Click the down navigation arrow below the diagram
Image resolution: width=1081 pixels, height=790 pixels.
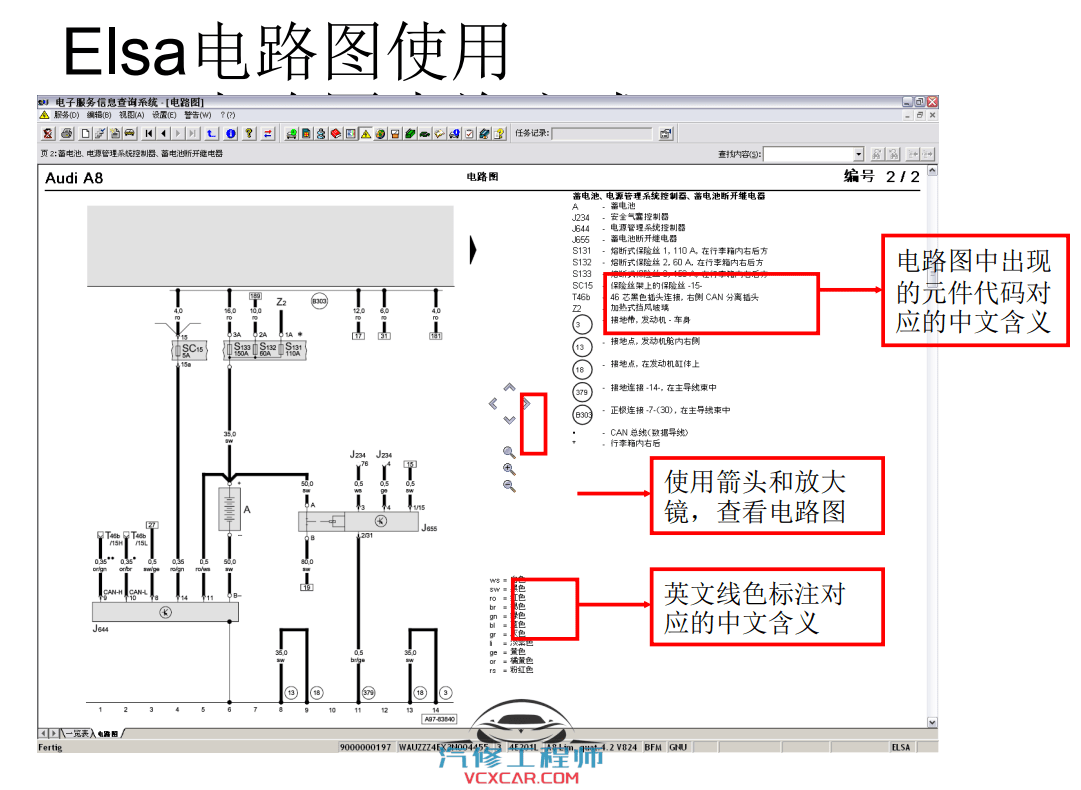[x=508, y=420]
